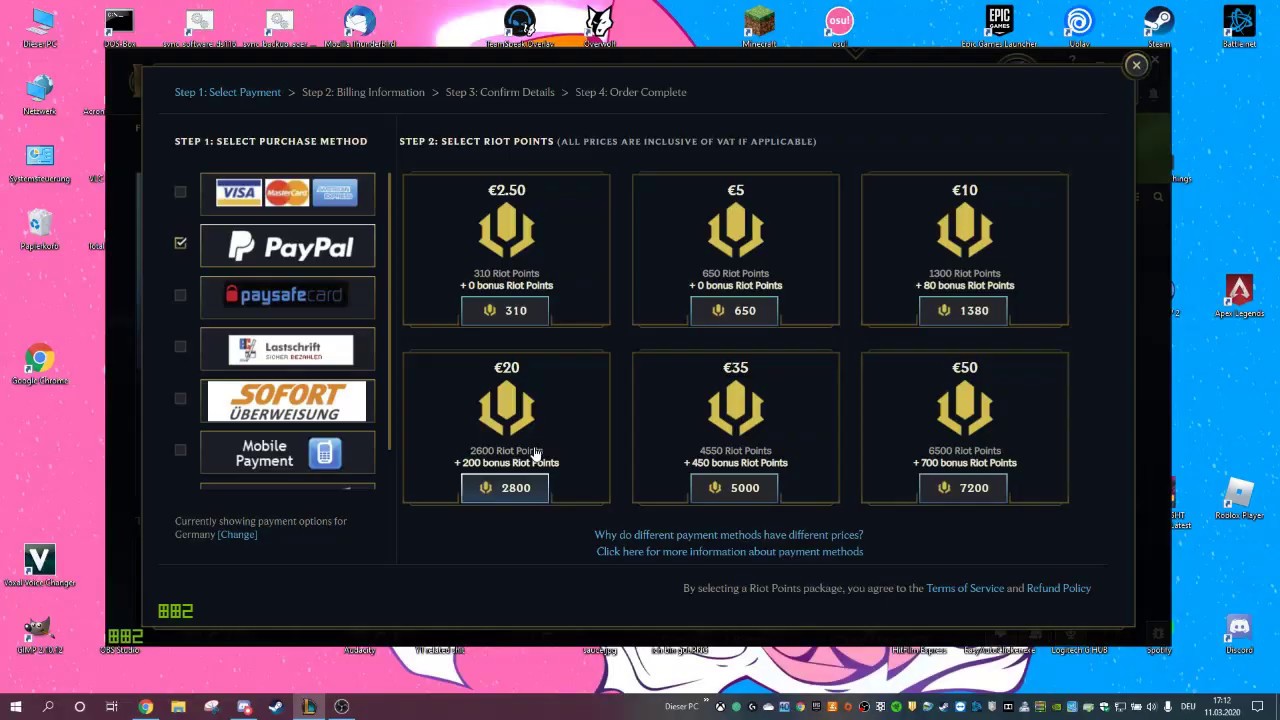Buy the 1380 Riot Points package
The height and width of the screenshot is (720, 1280).
964,311
